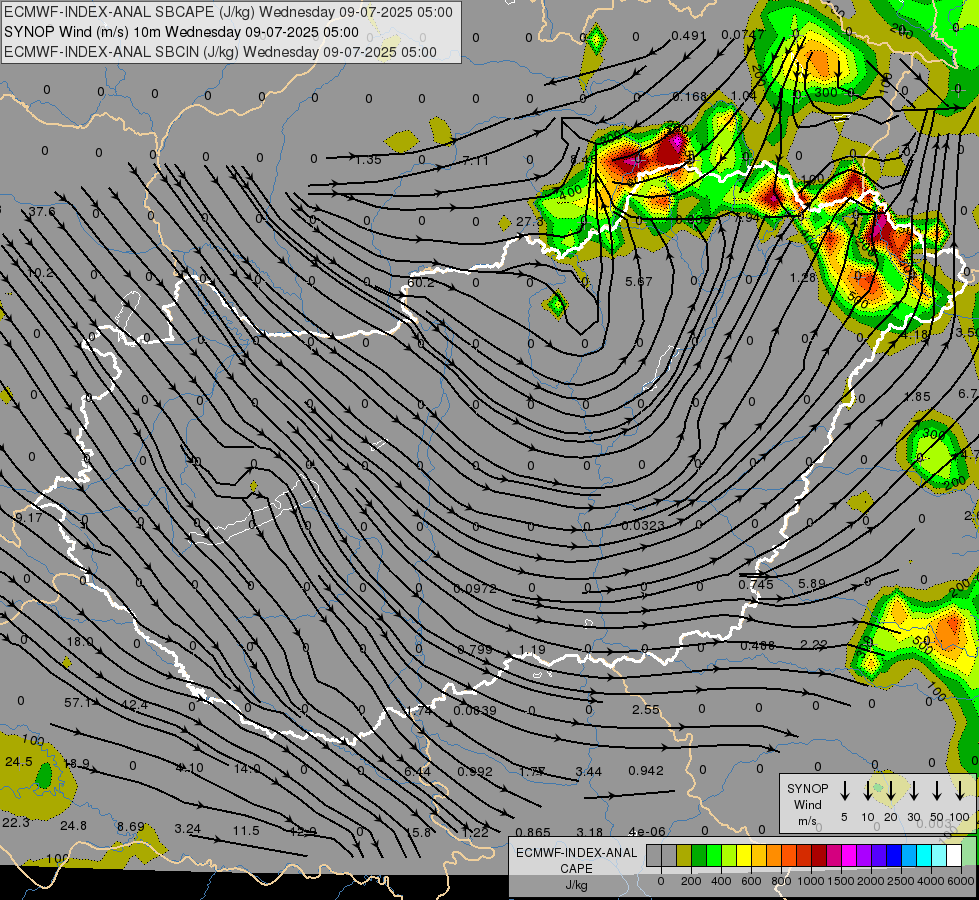The width and height of the screenshot is (979, 900).
Task: Click the 1.28 value on the map
Action: 802,277
